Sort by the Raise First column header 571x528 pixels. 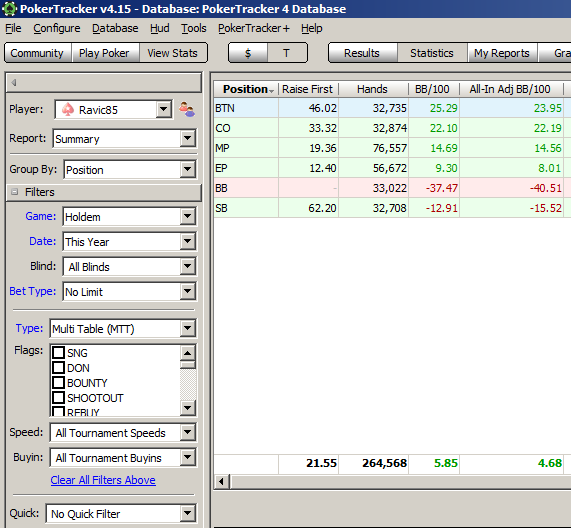308,89
